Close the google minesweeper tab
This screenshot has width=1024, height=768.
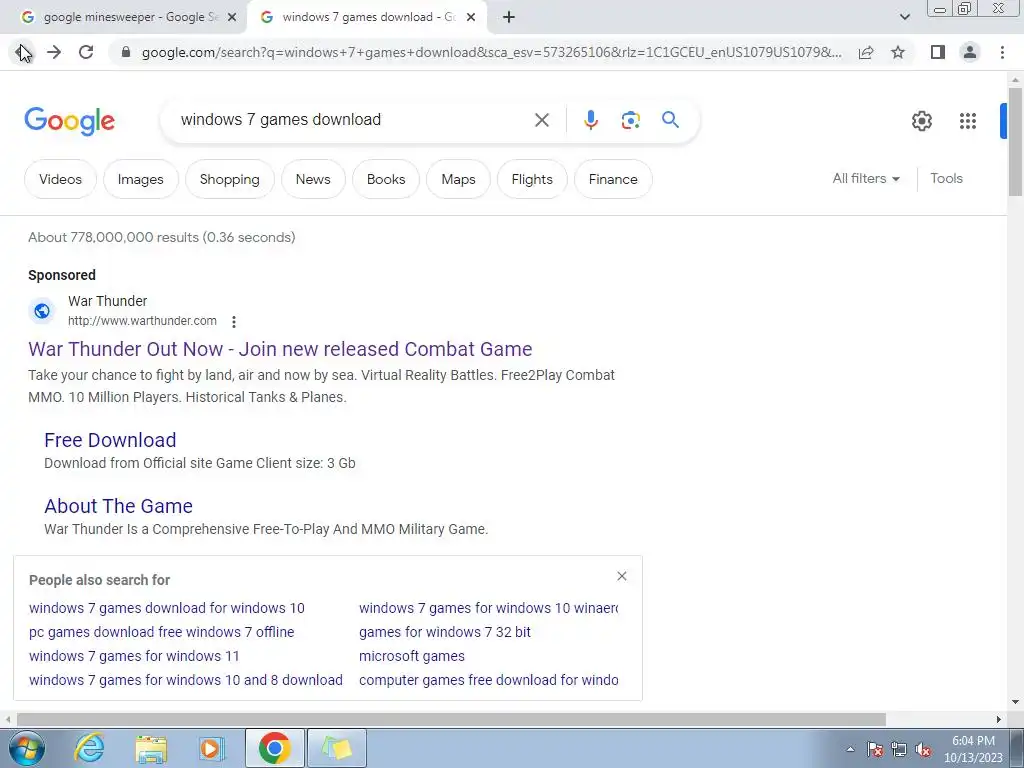pos(232,18)
